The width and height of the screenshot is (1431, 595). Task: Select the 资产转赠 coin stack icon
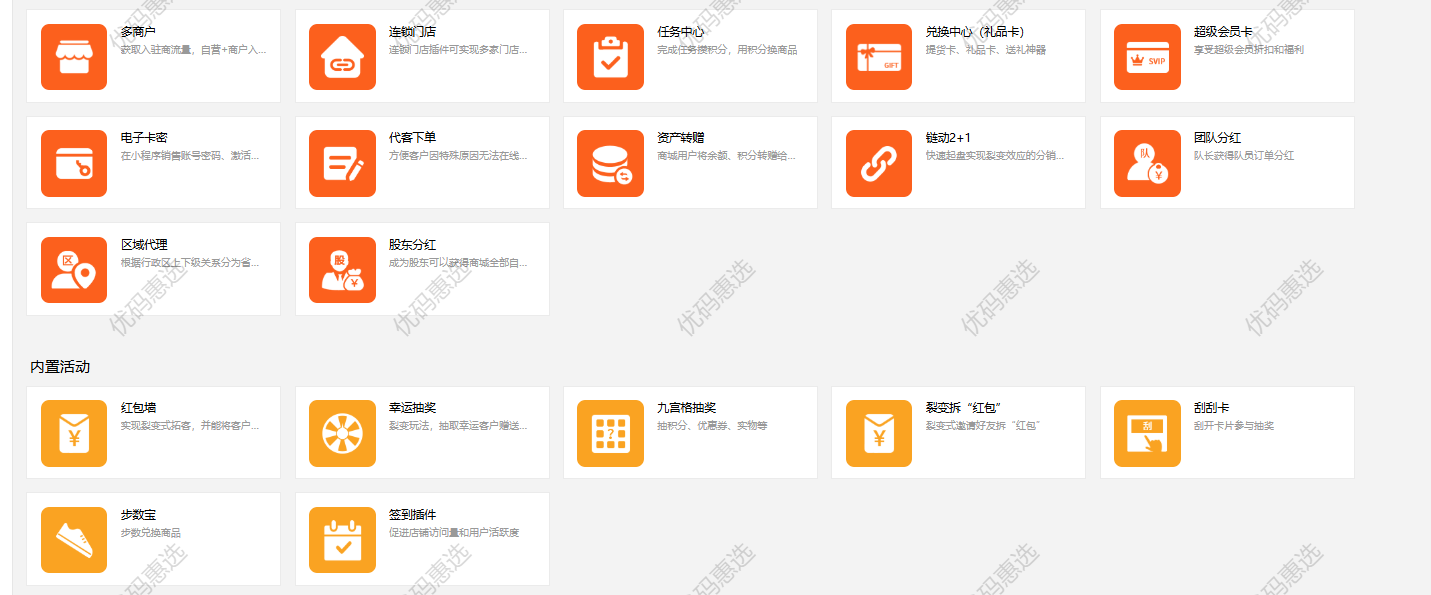coord(610,163)
